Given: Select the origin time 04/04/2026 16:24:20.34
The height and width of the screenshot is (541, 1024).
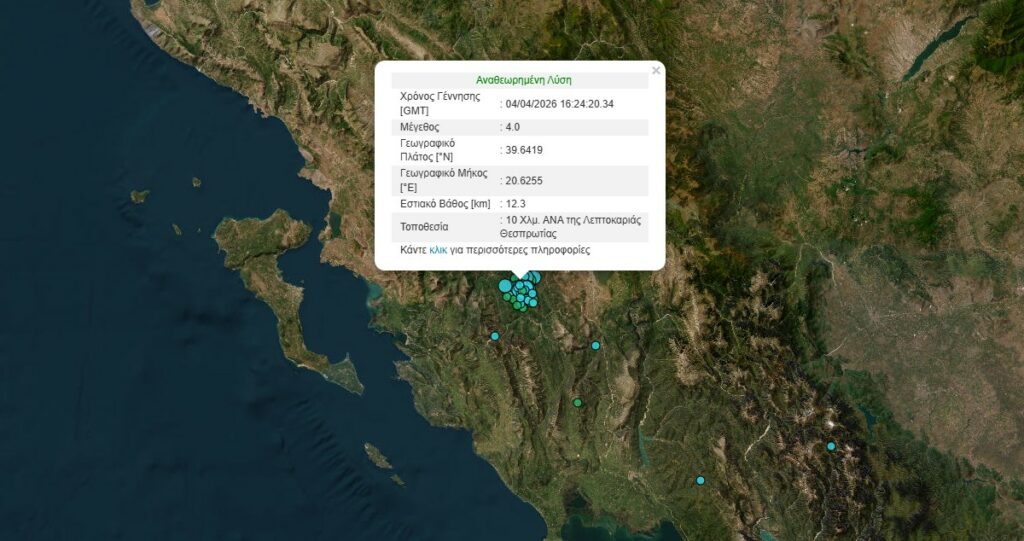Looking at the screenshot, I should 560,104.
